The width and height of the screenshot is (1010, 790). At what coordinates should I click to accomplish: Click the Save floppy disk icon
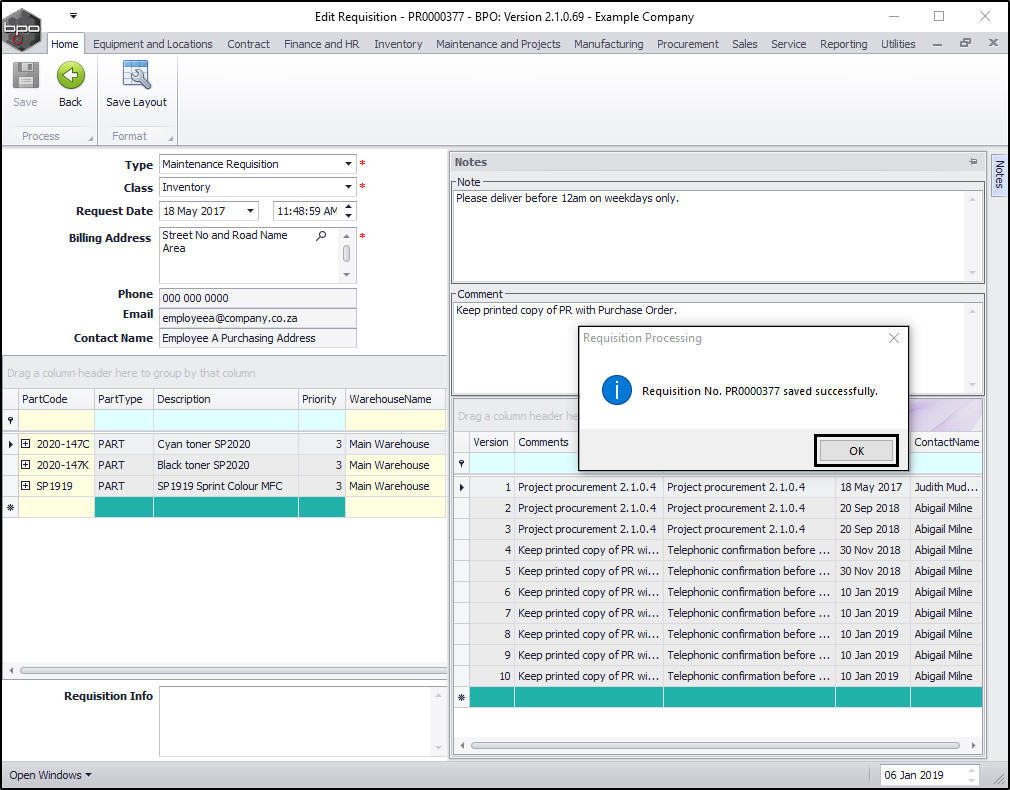[25, 77]
